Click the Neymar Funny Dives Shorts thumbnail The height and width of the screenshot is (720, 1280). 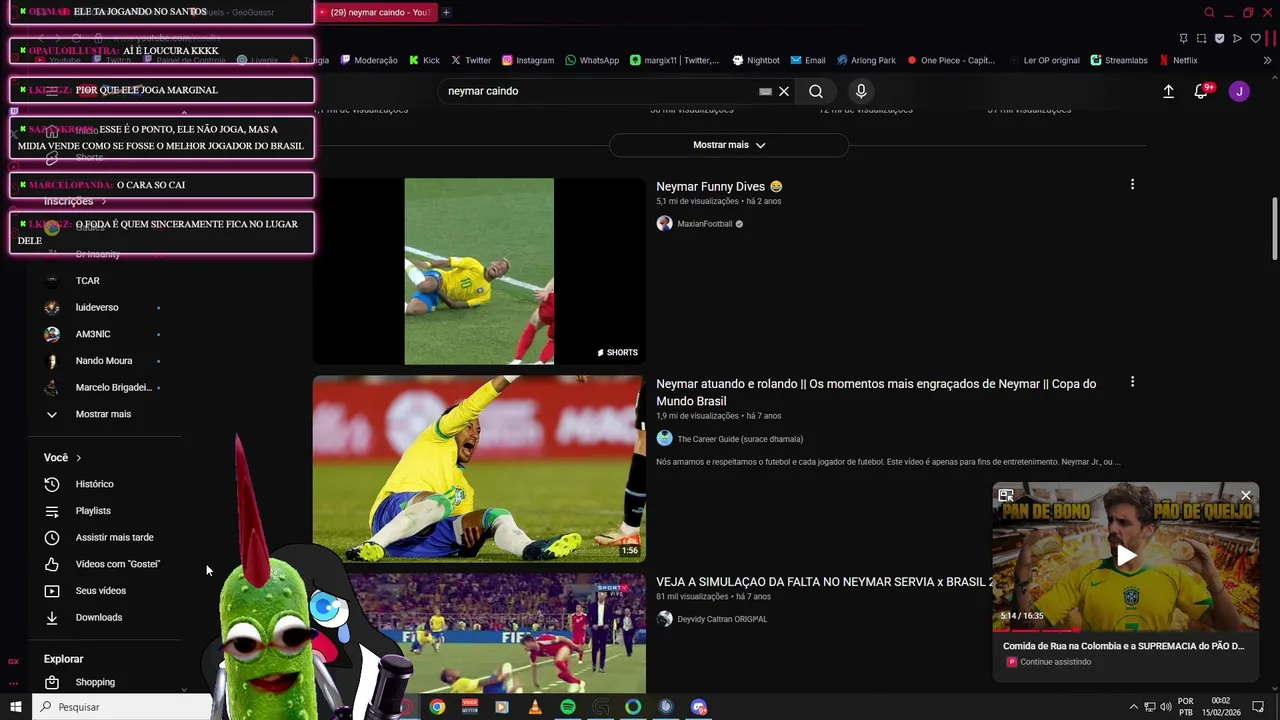479,271
